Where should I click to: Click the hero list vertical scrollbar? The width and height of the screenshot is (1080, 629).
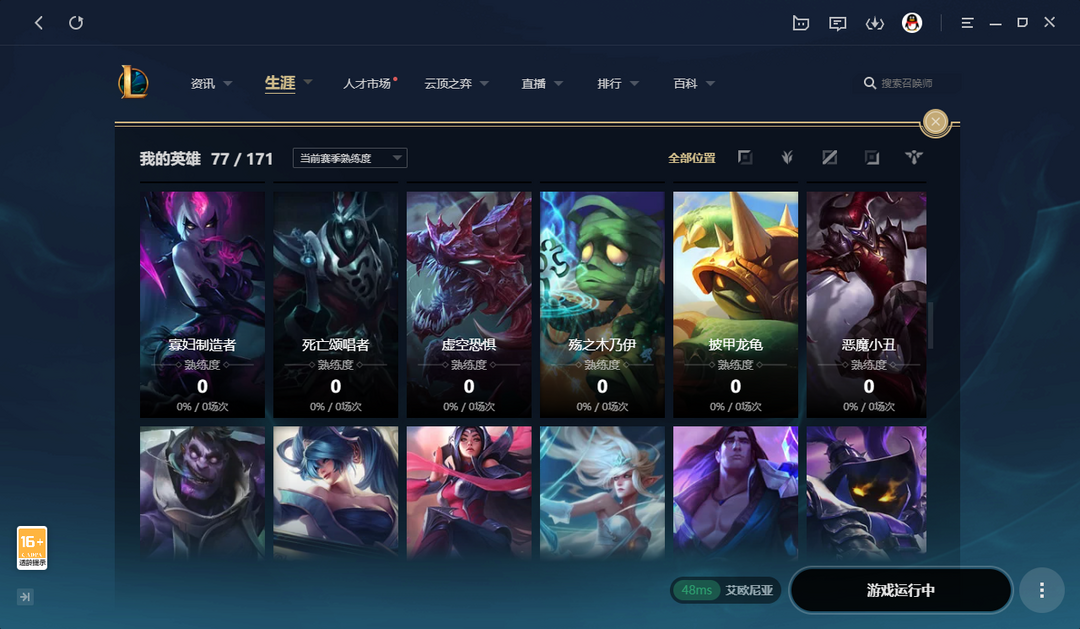tap(930, 324)
